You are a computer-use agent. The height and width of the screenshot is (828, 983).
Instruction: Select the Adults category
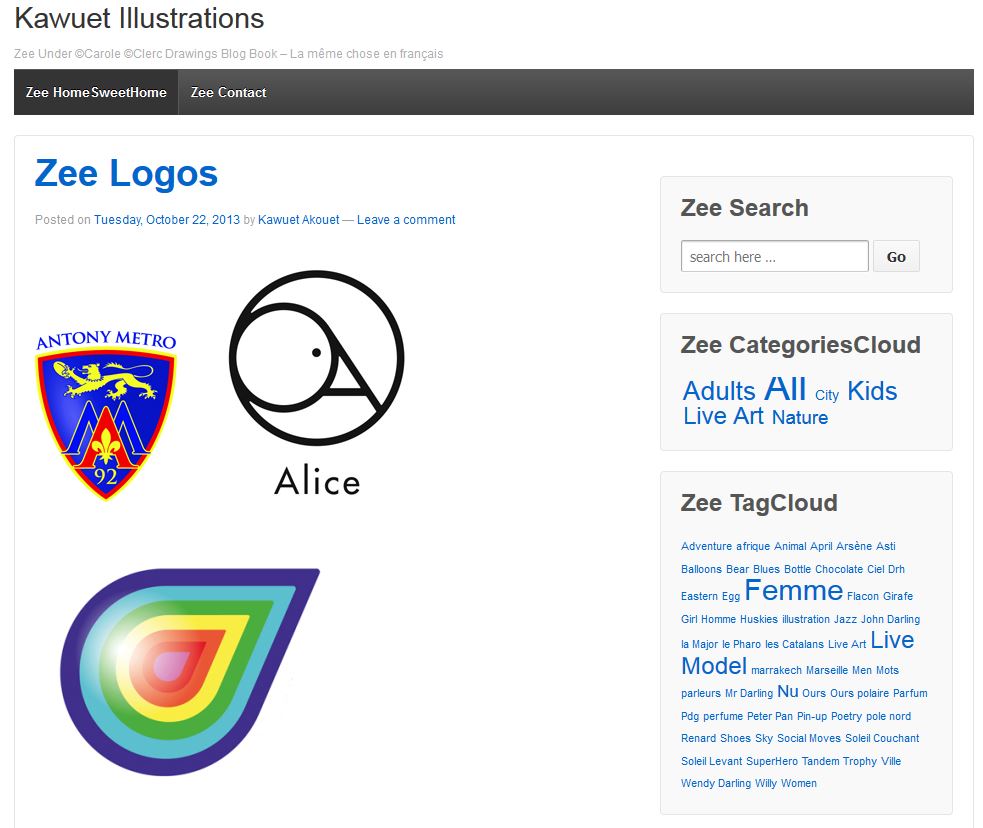[x=719, y=391]
